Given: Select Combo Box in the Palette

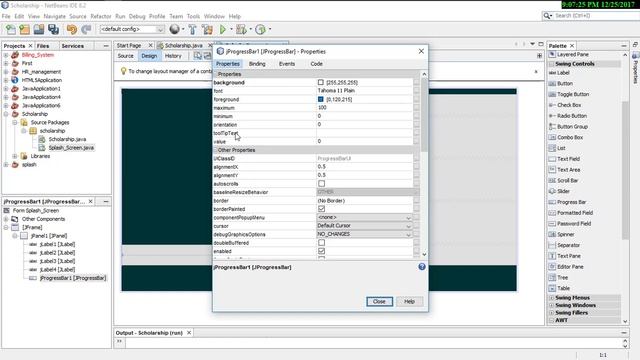Looking at the screenshot, I should 570,138.
